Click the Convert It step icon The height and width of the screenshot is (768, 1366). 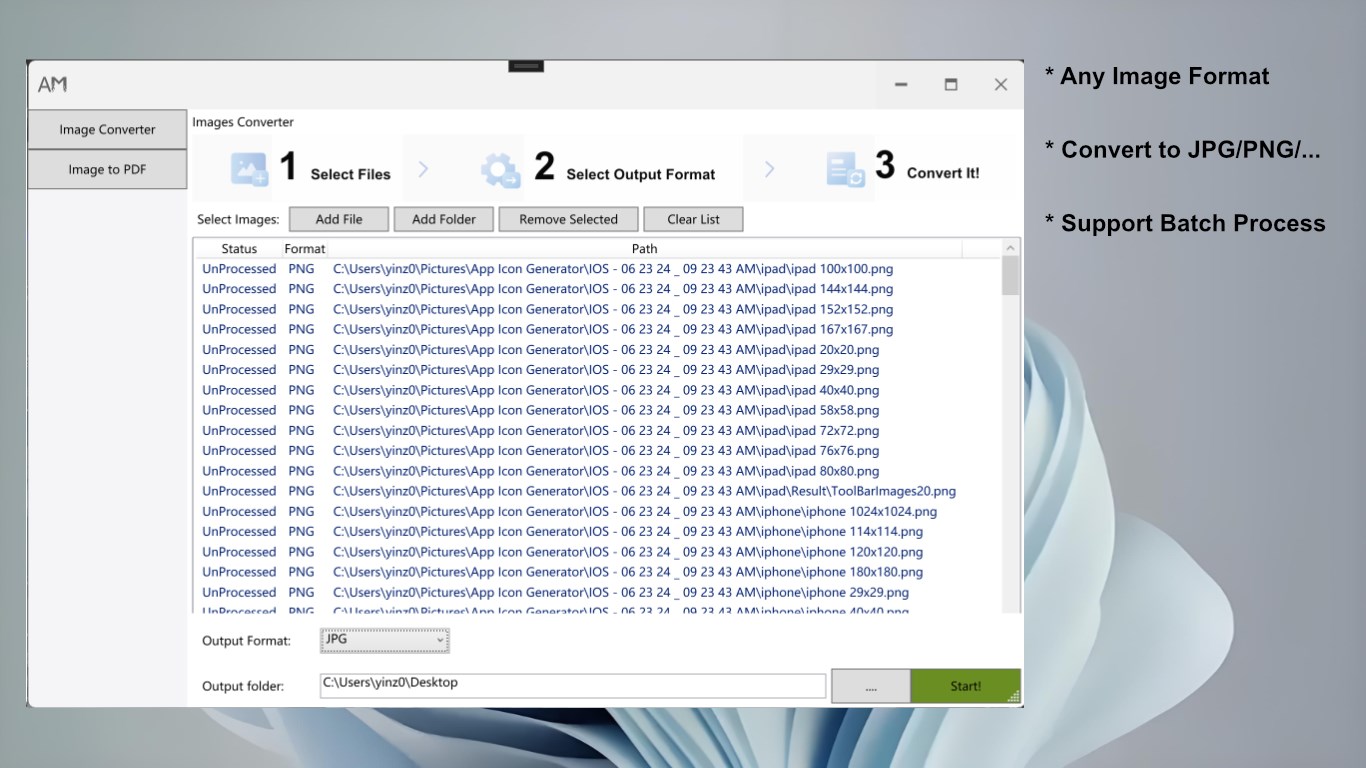point(846,170)
